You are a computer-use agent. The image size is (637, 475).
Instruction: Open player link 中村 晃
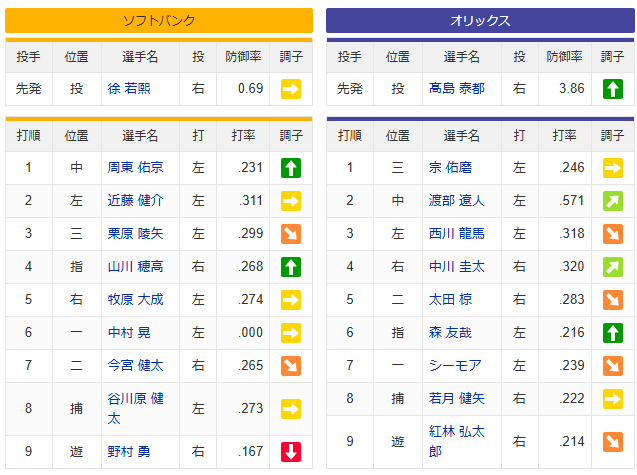(x=128, y=332)
